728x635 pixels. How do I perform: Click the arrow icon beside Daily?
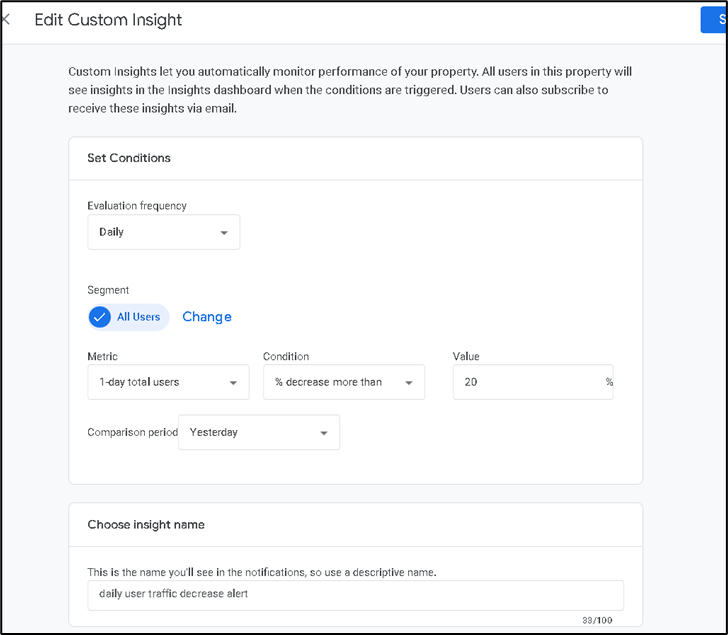[224, 233]
